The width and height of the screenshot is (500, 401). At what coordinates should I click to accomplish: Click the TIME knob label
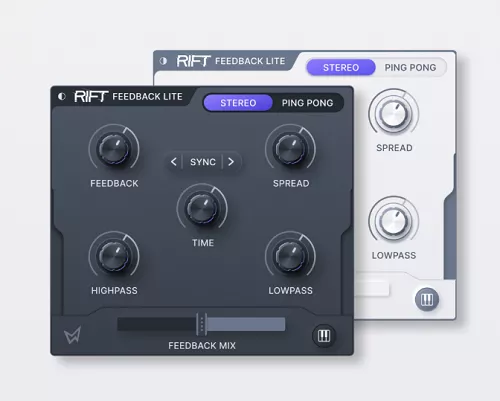click(203, 243)
